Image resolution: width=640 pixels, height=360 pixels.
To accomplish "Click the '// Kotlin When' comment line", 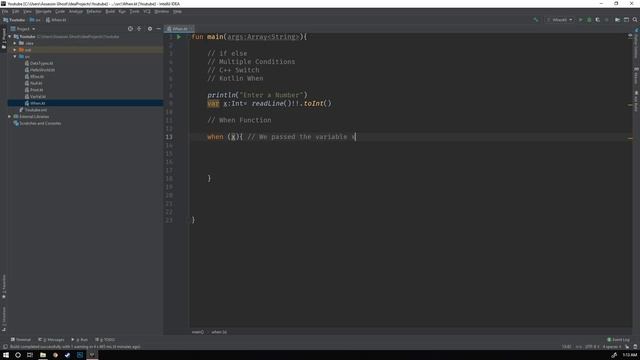I will tap(235, 78).
